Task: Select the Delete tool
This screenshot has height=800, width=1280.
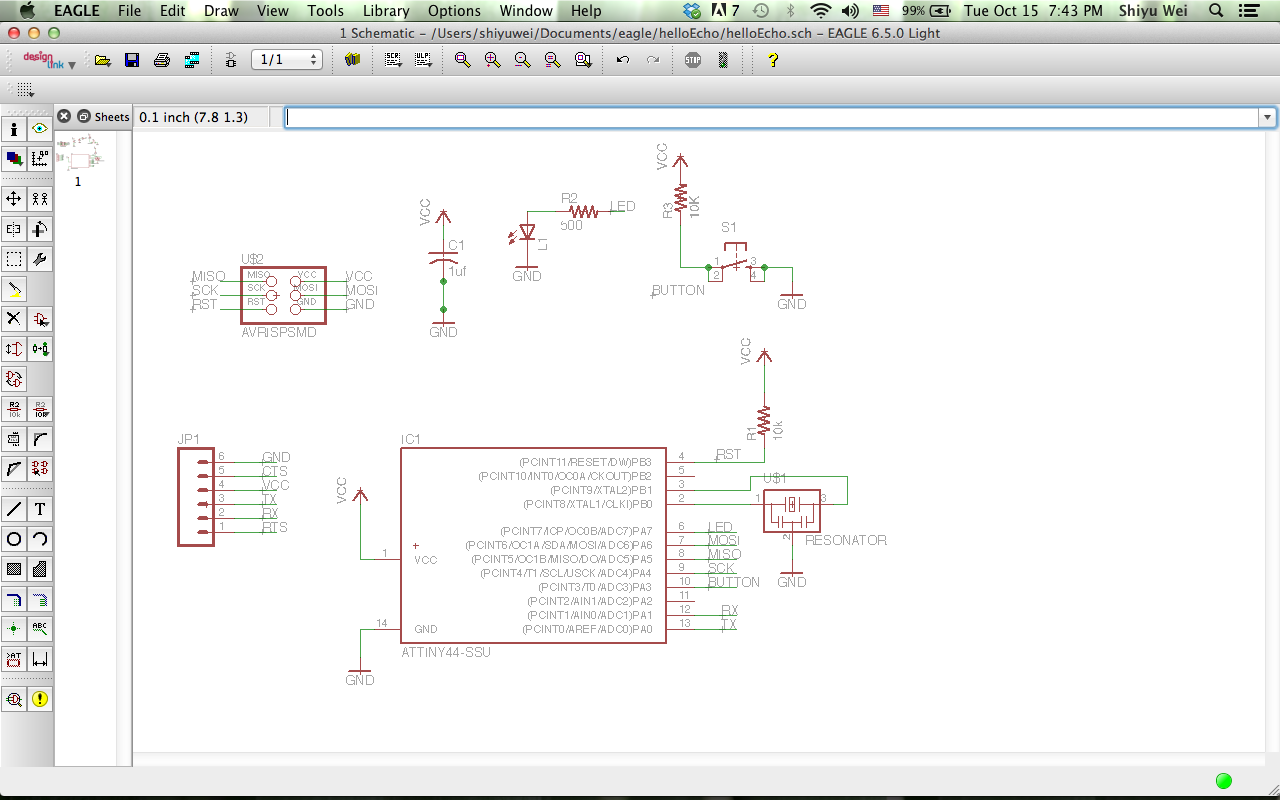Action: pyautogui.click(x=14, y=319)
